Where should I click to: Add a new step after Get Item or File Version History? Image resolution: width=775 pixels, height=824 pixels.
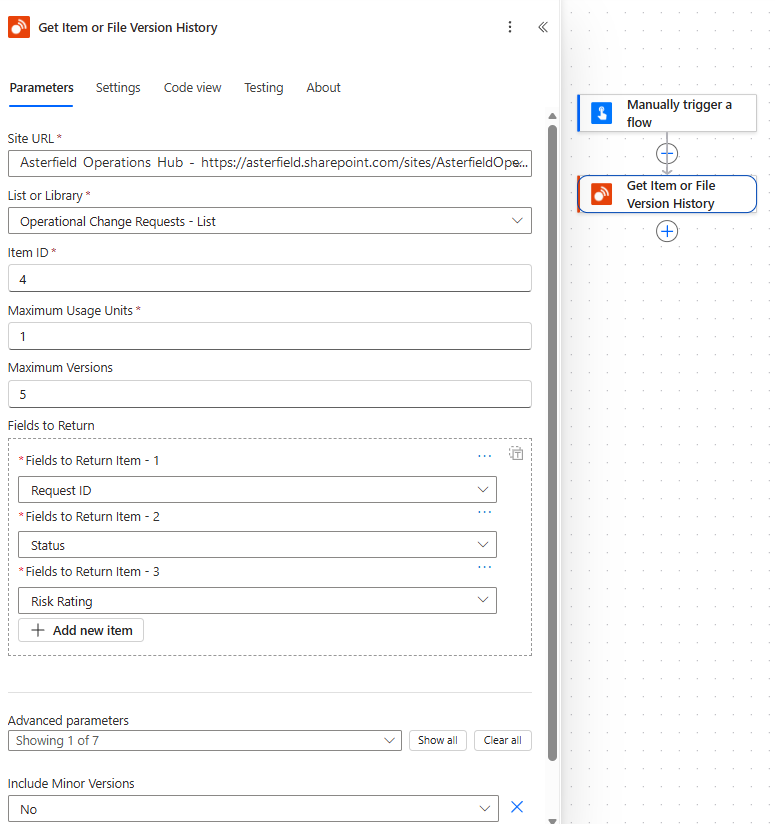667,231
